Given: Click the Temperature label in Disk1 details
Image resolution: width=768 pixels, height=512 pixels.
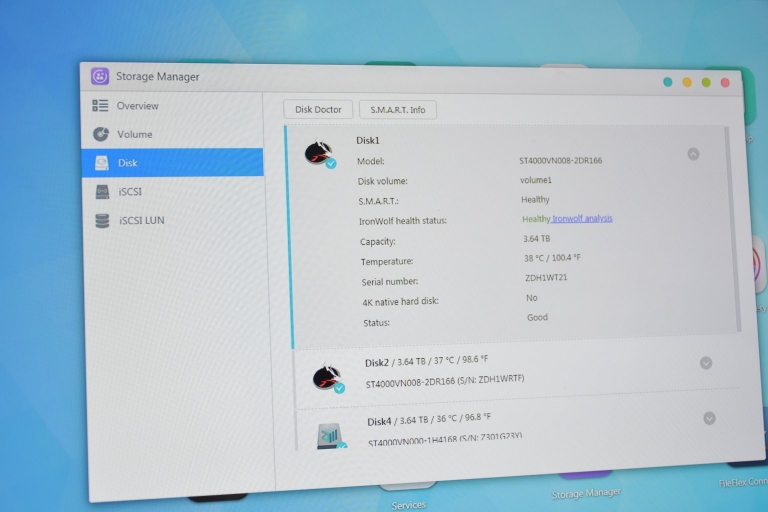Looking at the screenshot, I should 387,262.
